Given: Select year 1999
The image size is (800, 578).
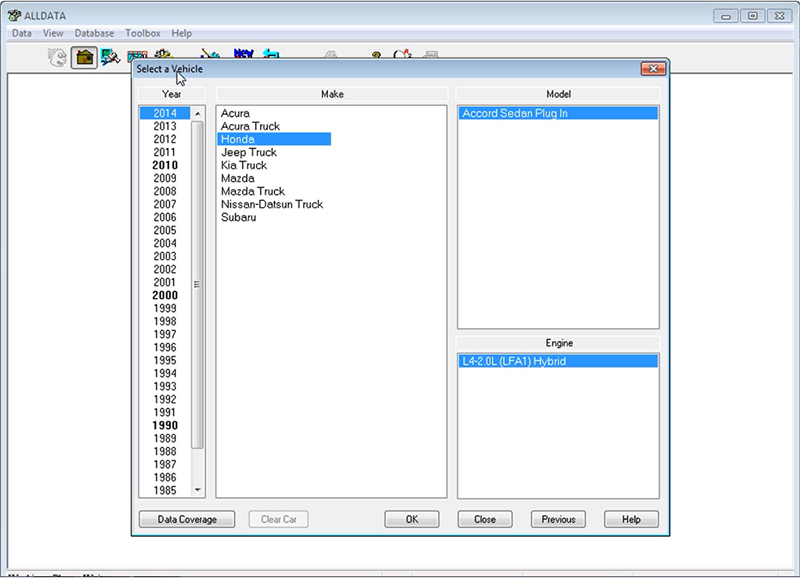Looking at the screenshot, I should [165, 308].
